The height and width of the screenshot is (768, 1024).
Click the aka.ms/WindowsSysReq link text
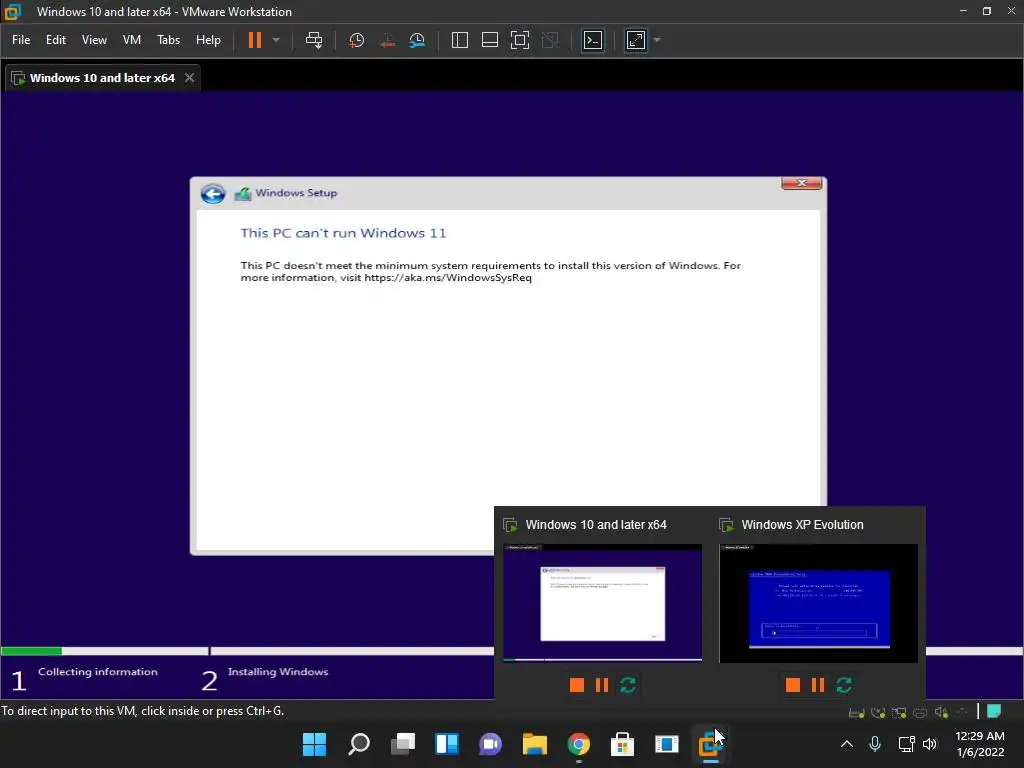click(x=448, y=278)
